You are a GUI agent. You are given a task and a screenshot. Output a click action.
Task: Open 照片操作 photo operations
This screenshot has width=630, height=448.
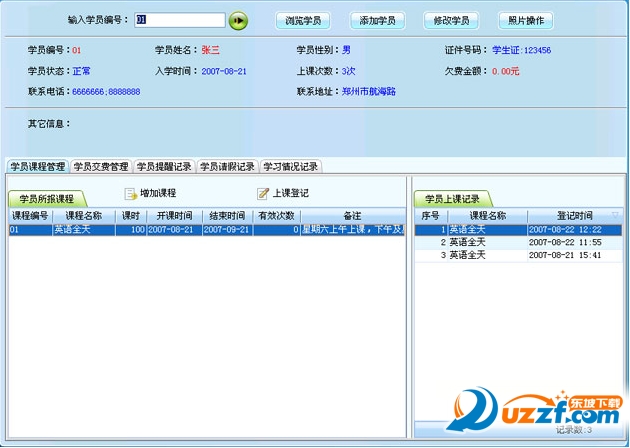pos(526,20)
